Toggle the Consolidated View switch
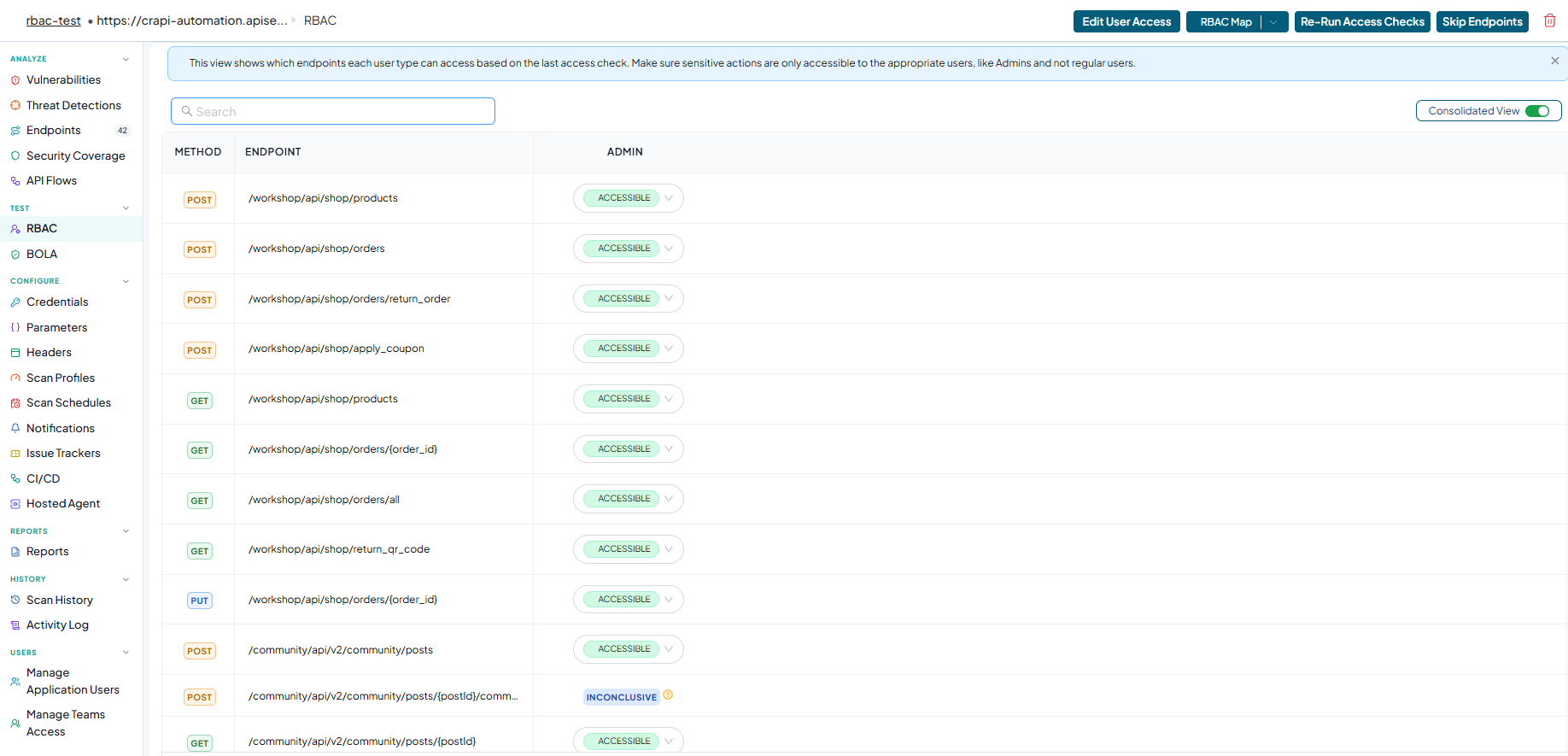The height and width of the screenshot is (756, 1568). [1537, 111]
